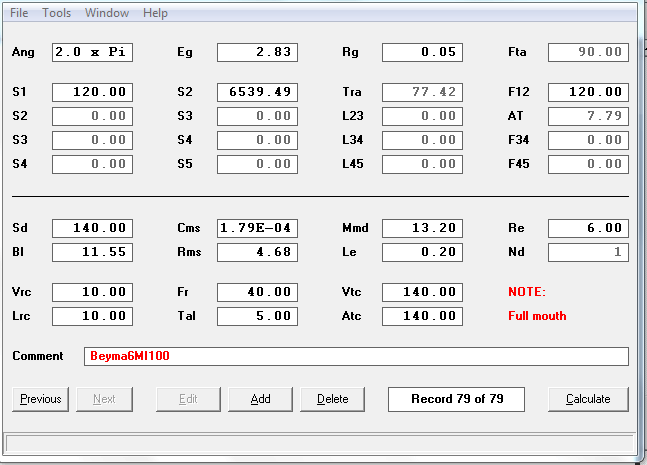Click the Record 79 of 79 box
This screenshot has height=465, width=647.
(456, 399)
